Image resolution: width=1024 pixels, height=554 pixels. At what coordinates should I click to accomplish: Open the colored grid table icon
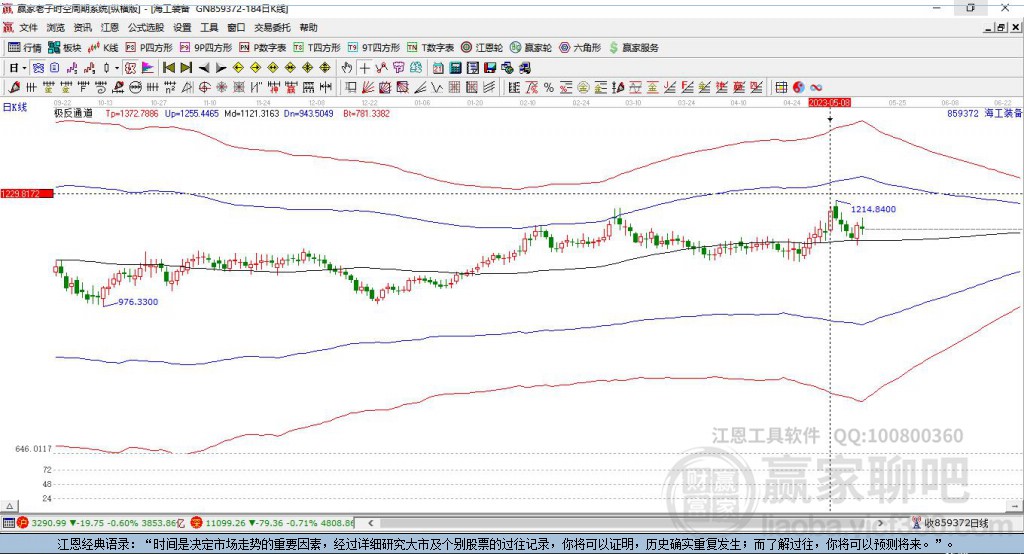(x=780, y=88)
